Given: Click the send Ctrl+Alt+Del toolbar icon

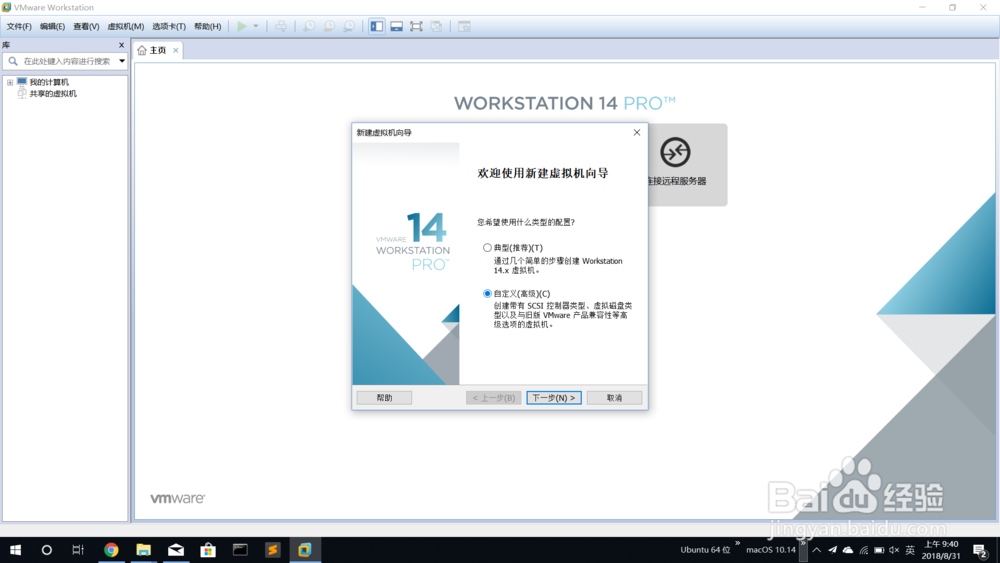Looking at the screenshot, I should click(x=281, y=26).
